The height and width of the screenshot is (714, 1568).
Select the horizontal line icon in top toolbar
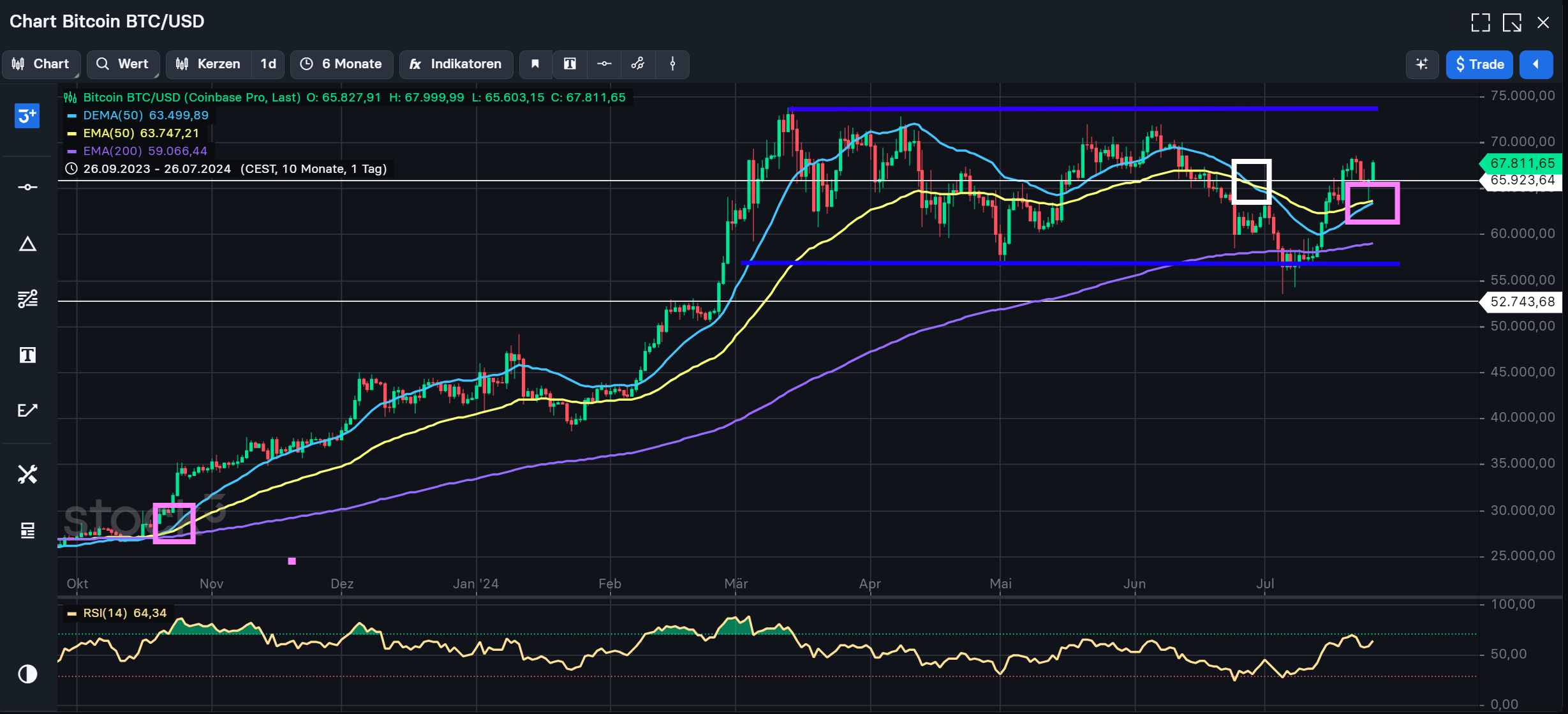pos(604,64)
